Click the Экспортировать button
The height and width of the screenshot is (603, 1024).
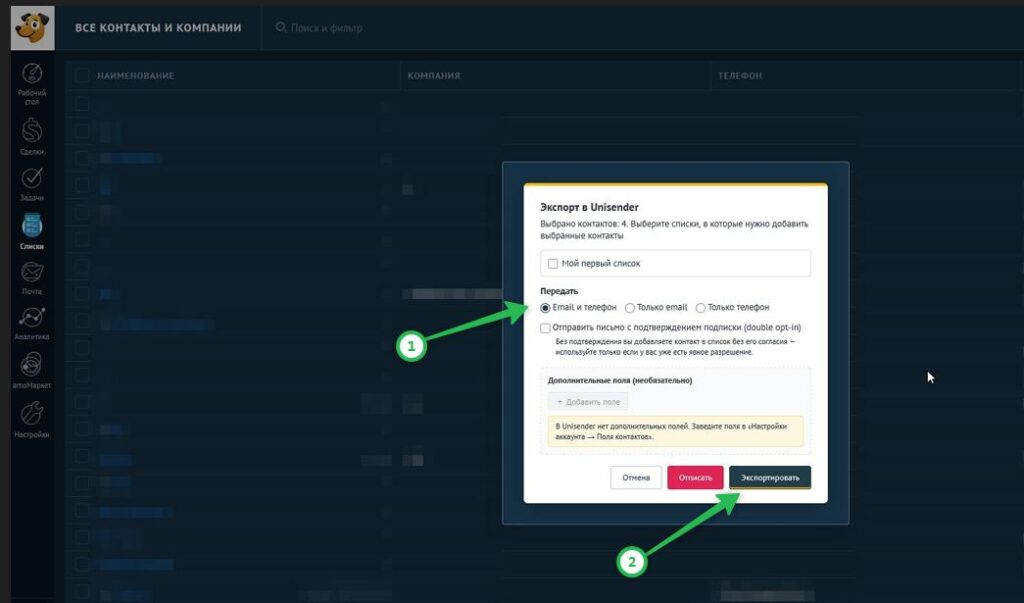tap(770, 478)
